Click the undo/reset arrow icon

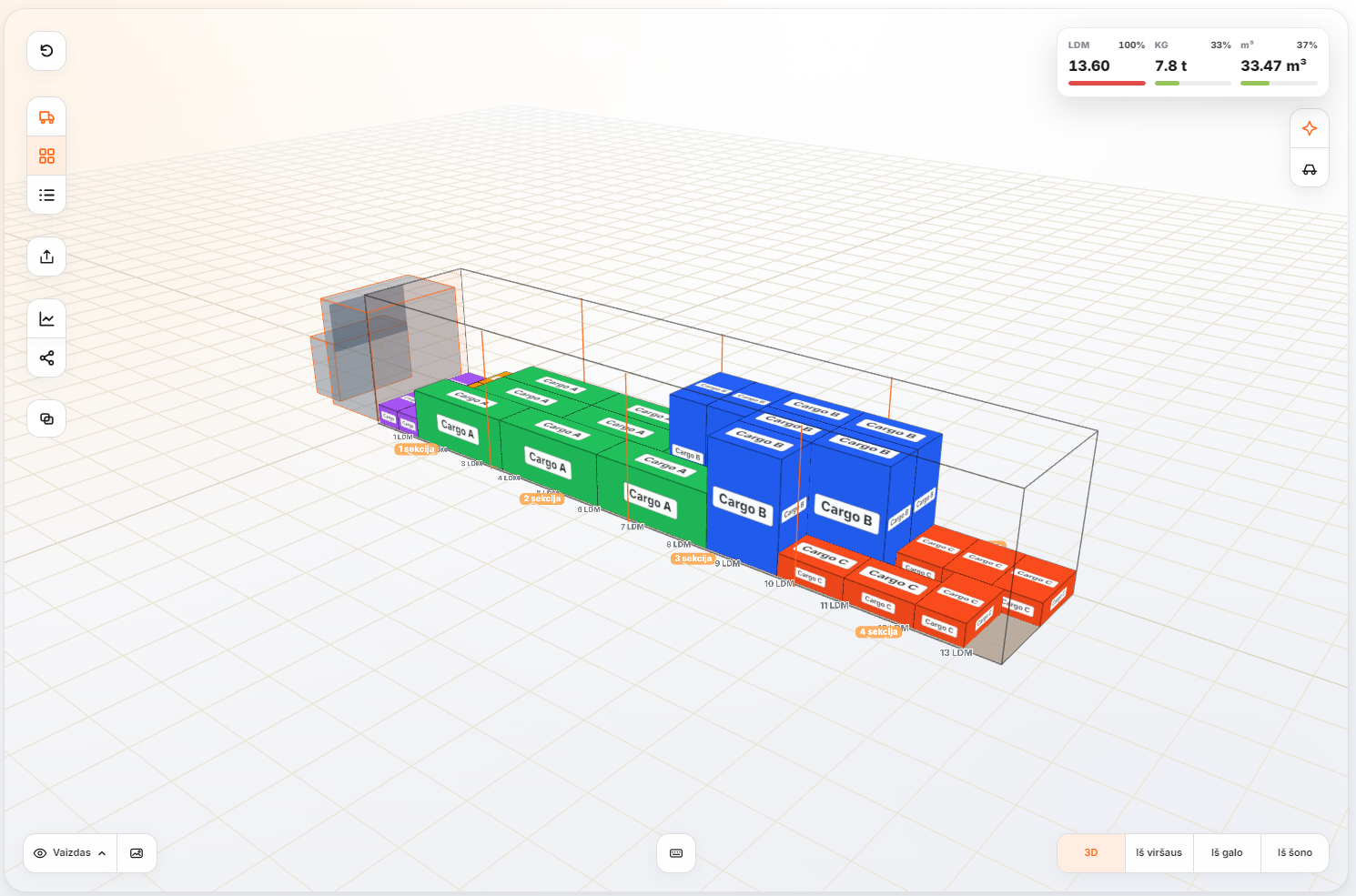[x=46, y=51]
